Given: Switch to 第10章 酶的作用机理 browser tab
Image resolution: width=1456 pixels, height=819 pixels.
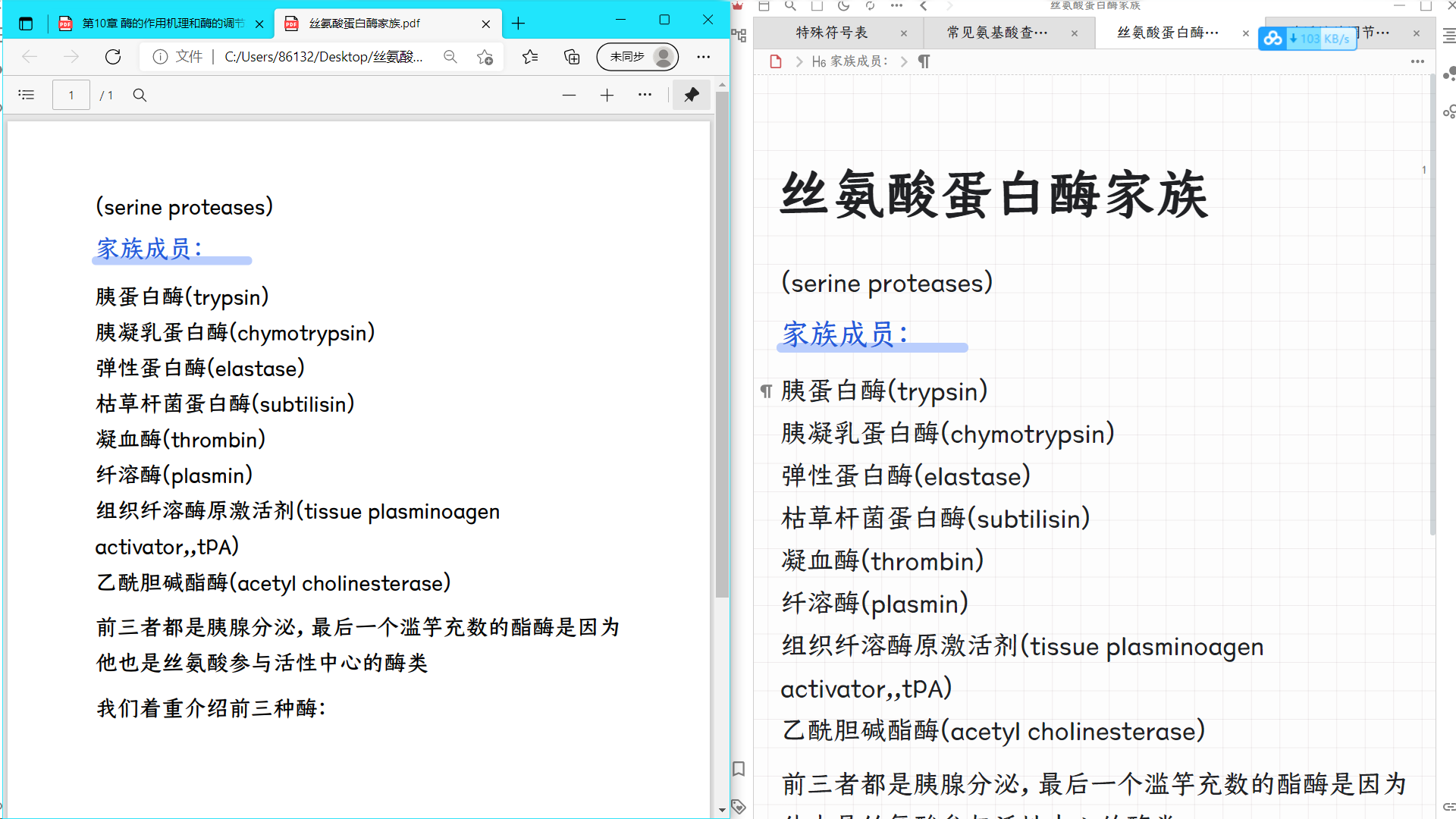Looking at the screenshot, I should (162, 24).
